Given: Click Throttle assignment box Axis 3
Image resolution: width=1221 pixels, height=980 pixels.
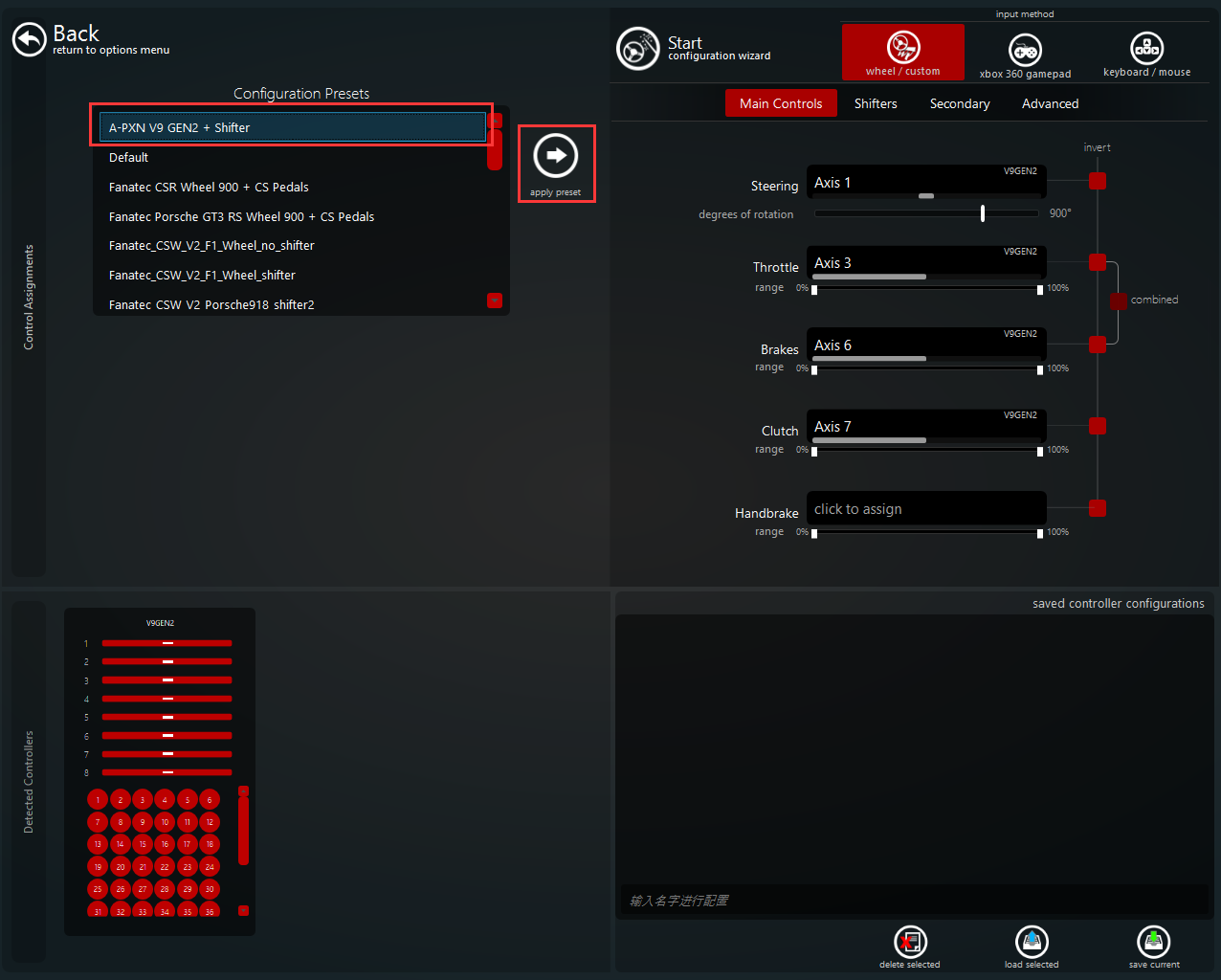Looking at the screenshot, I should pyautogui.click(x=926, y=263).
